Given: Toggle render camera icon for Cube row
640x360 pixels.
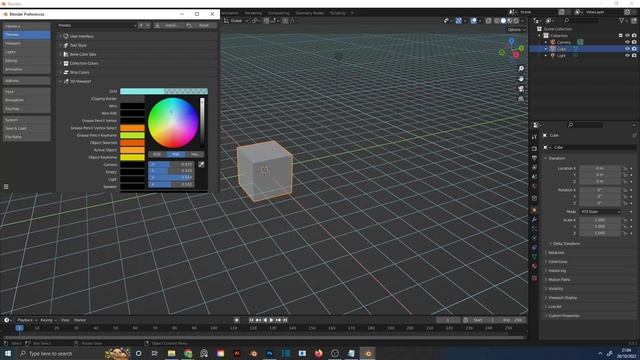Looking at the screenshot, I should coord(634,49).
